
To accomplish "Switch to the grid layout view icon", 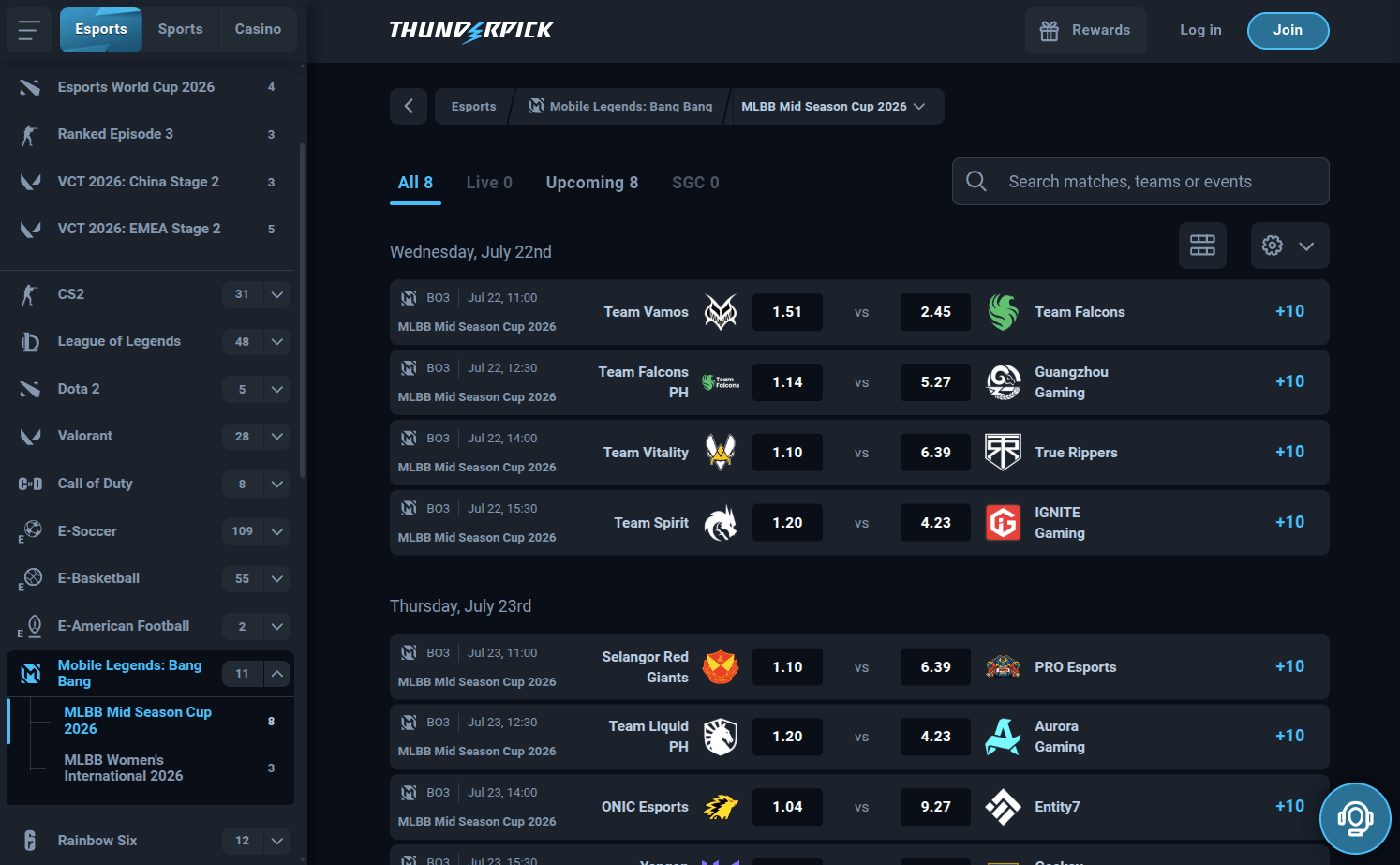I will [x=1202, y=246].
